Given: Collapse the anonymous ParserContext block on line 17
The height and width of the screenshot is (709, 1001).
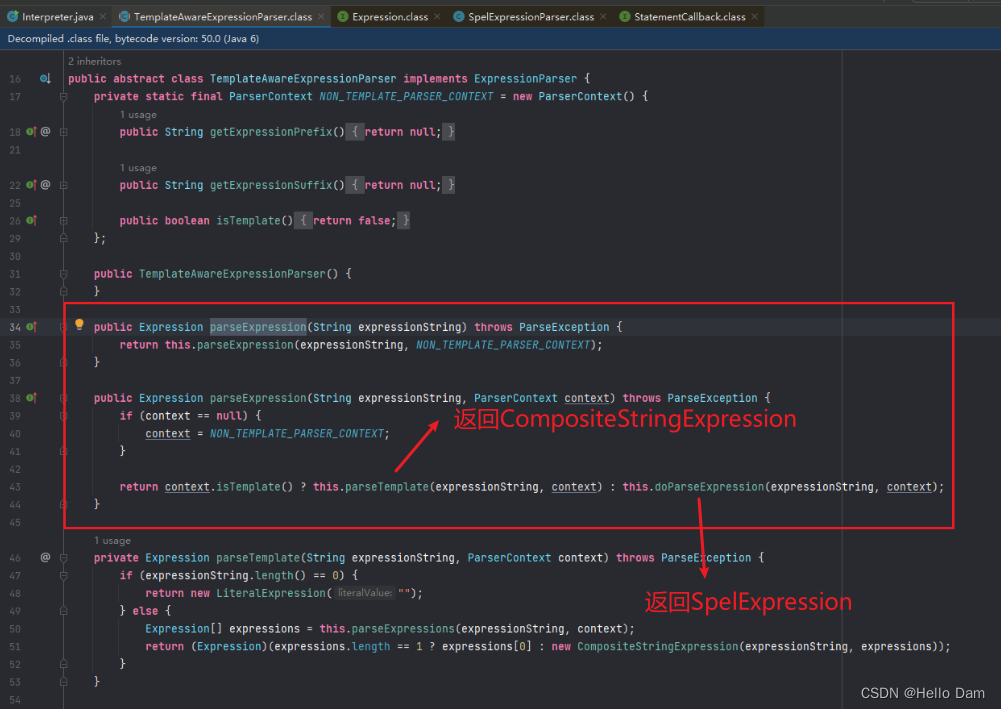Looking at the screenshot, I should 63,97.
